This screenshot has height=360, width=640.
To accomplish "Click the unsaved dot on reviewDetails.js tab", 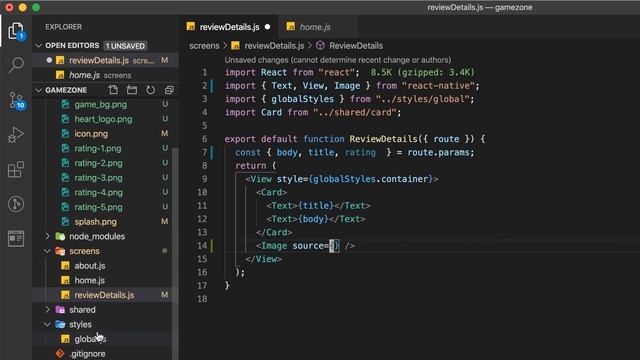I will click(267, 27).
